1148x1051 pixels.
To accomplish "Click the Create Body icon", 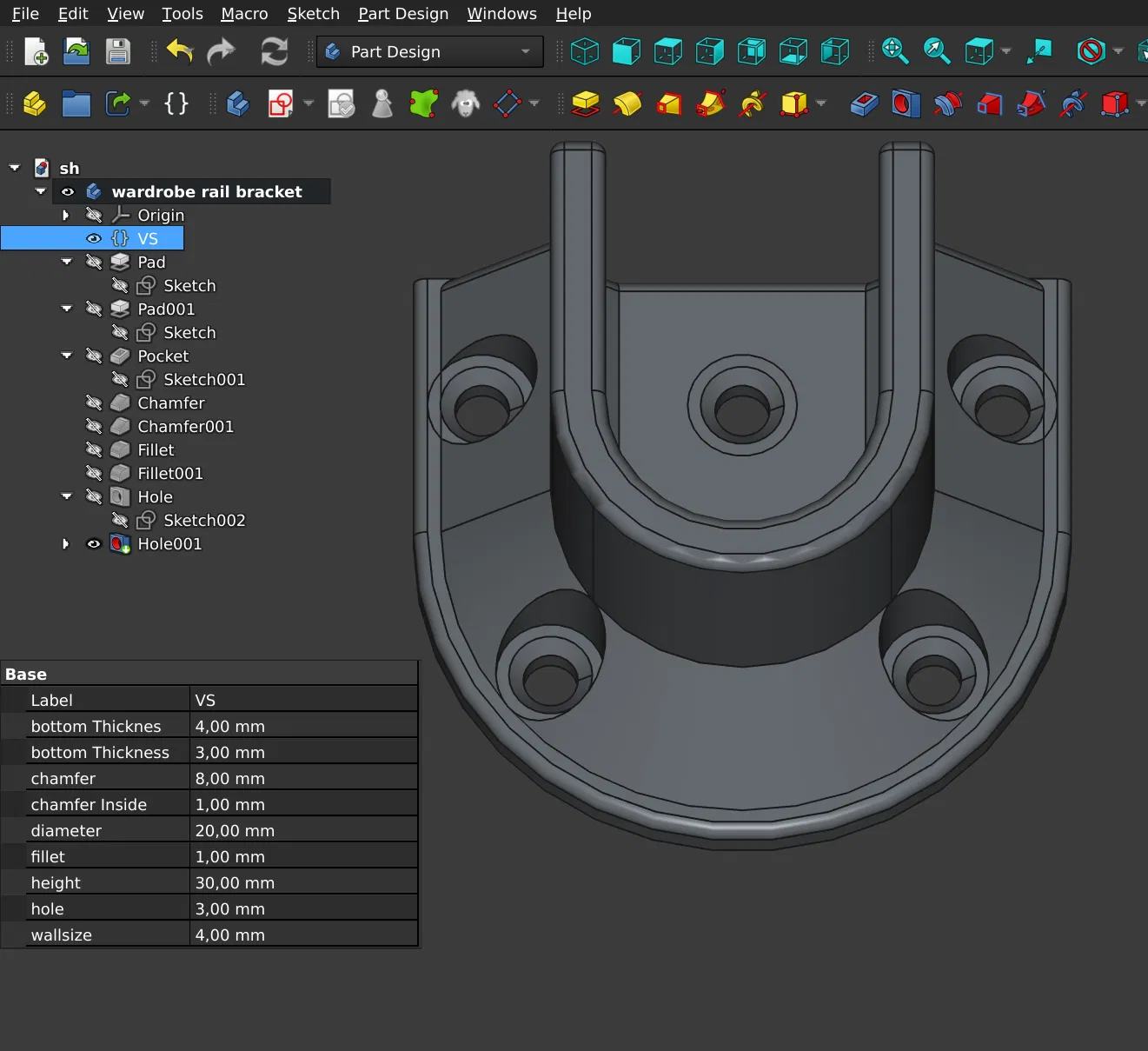I will (x=237, y=104).
